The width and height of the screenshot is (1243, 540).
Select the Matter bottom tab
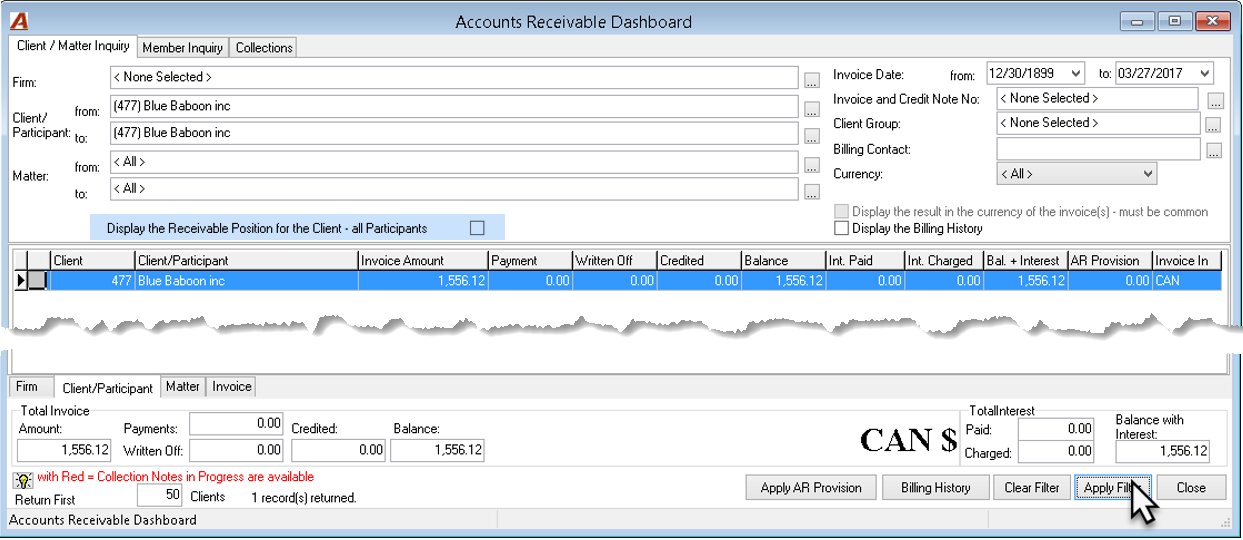(183, 386)
